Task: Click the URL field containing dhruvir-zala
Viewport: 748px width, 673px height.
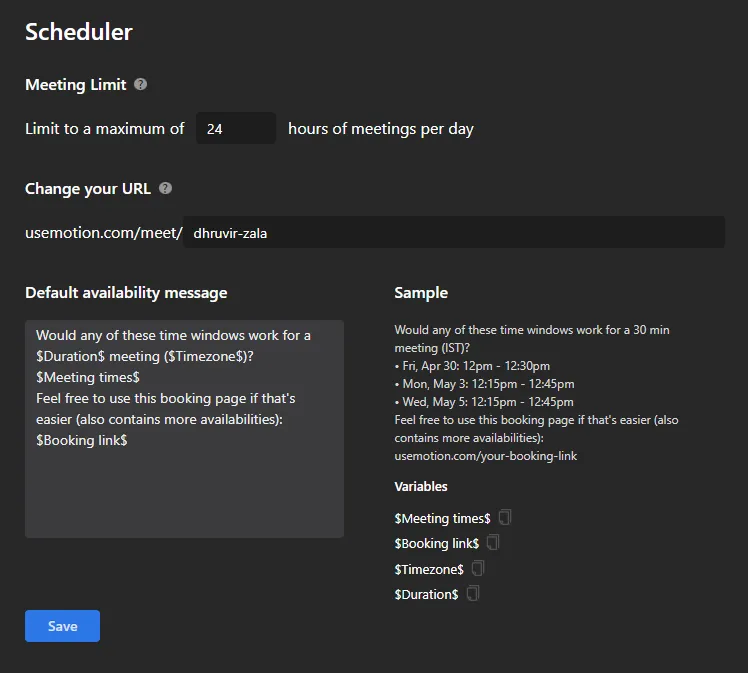Action: click(454, 232)
